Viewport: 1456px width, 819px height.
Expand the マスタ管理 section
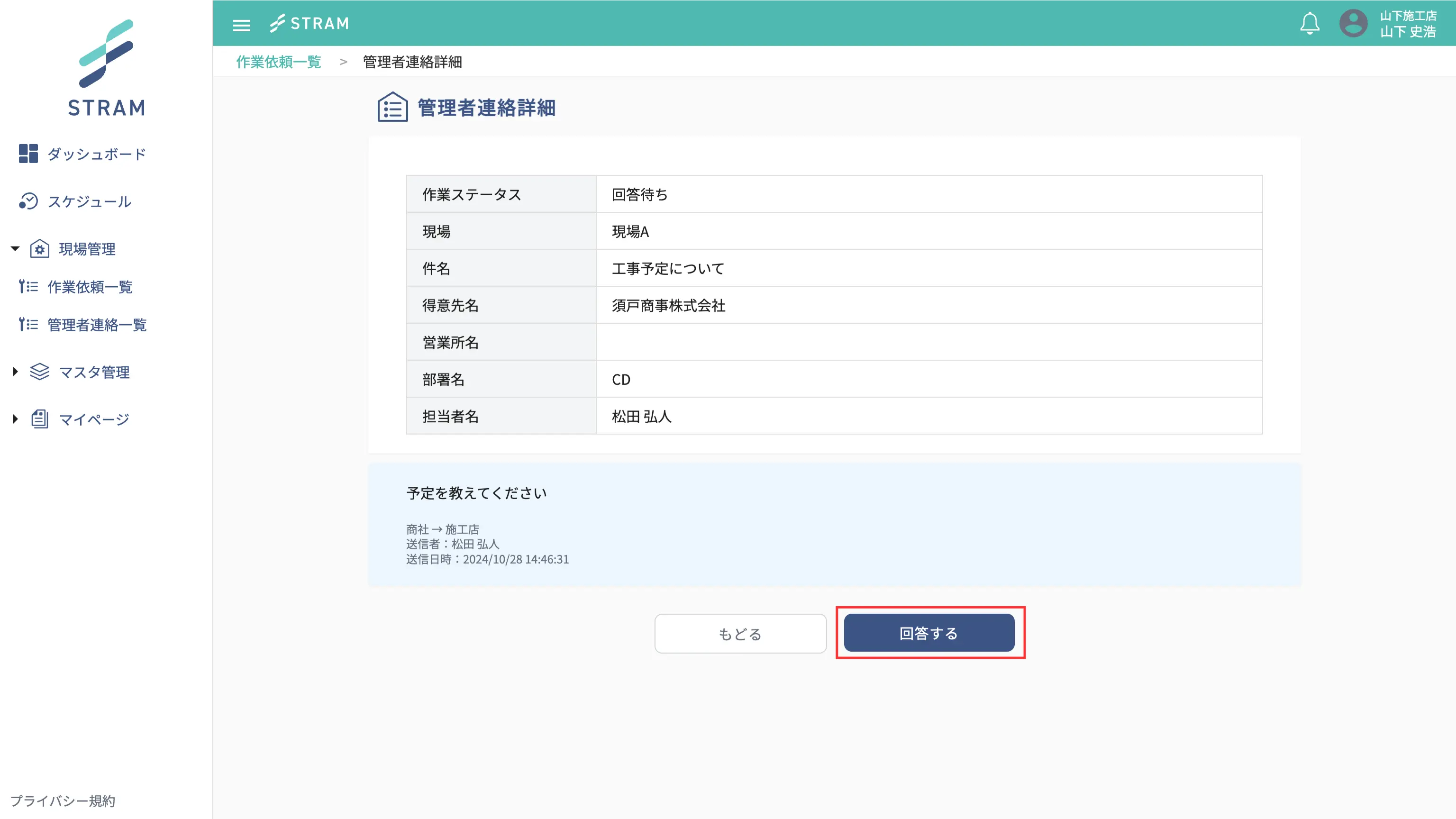click(x=14, y=372)
